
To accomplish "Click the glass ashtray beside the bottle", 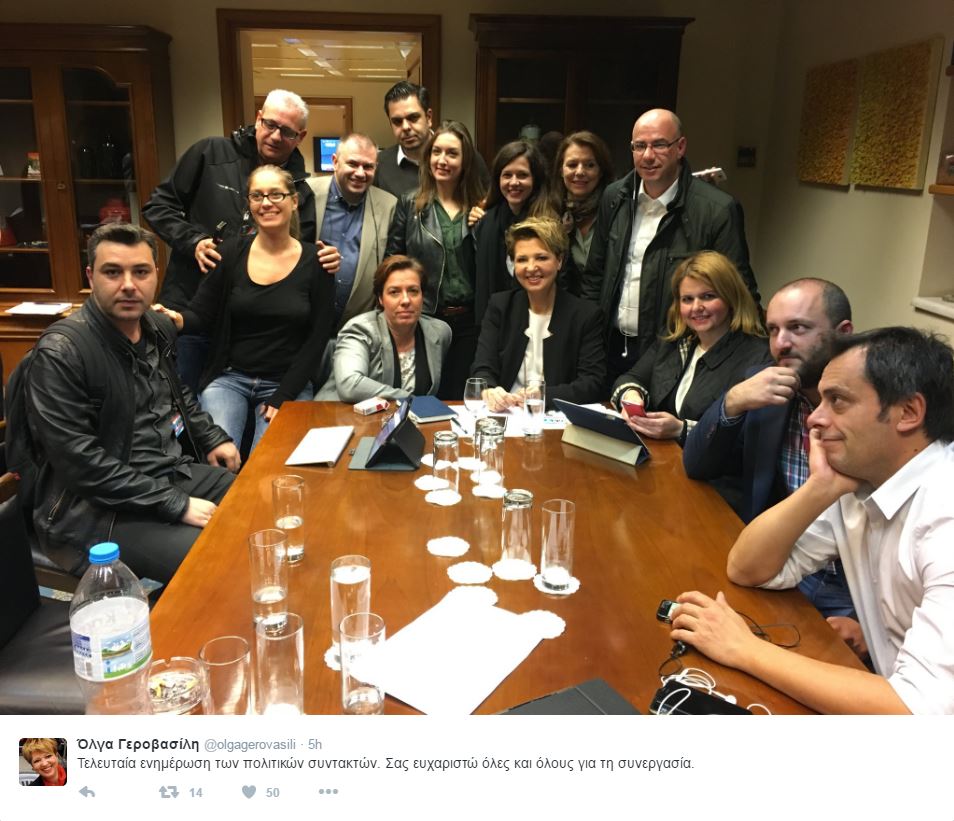I will click(x=176, y=685).
